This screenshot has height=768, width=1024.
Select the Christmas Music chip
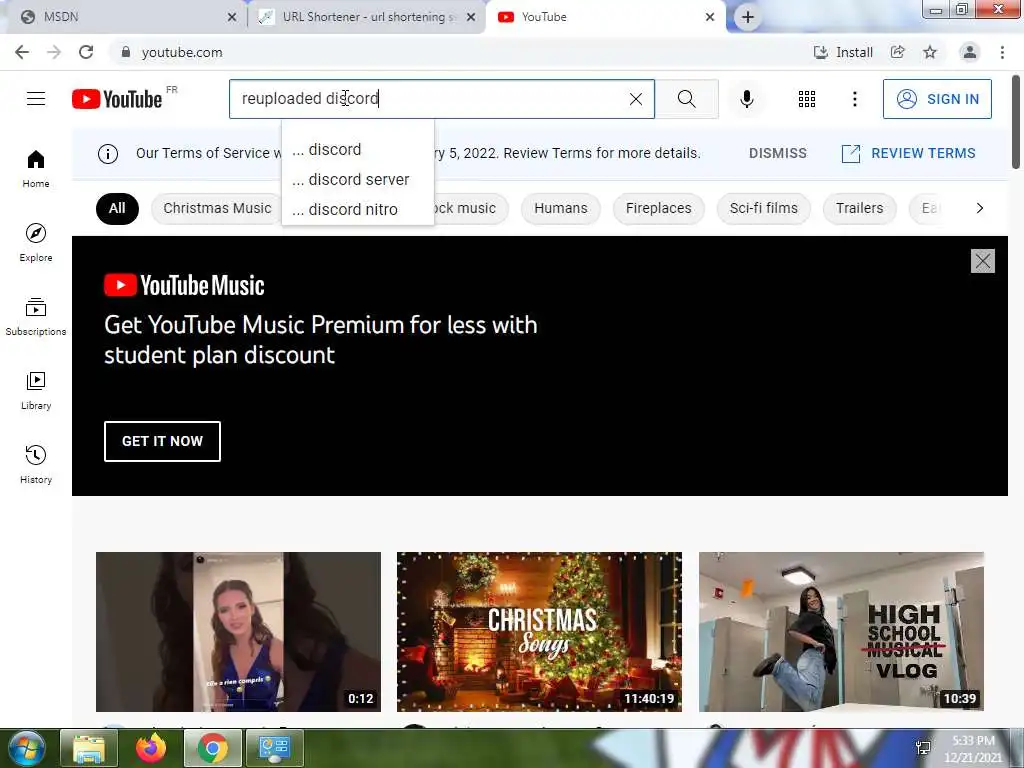[217, 208]
